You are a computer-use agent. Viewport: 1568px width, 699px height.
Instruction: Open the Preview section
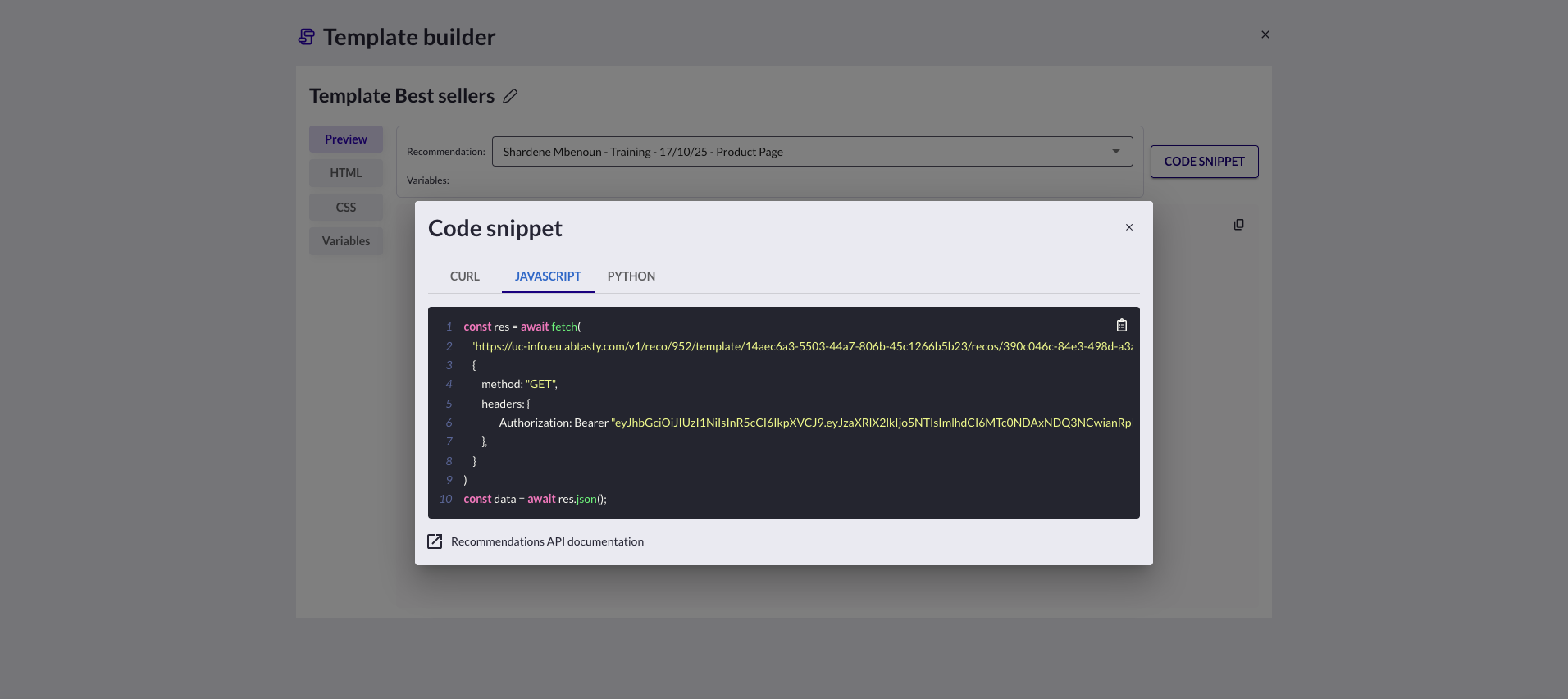[x=345, y=139]
